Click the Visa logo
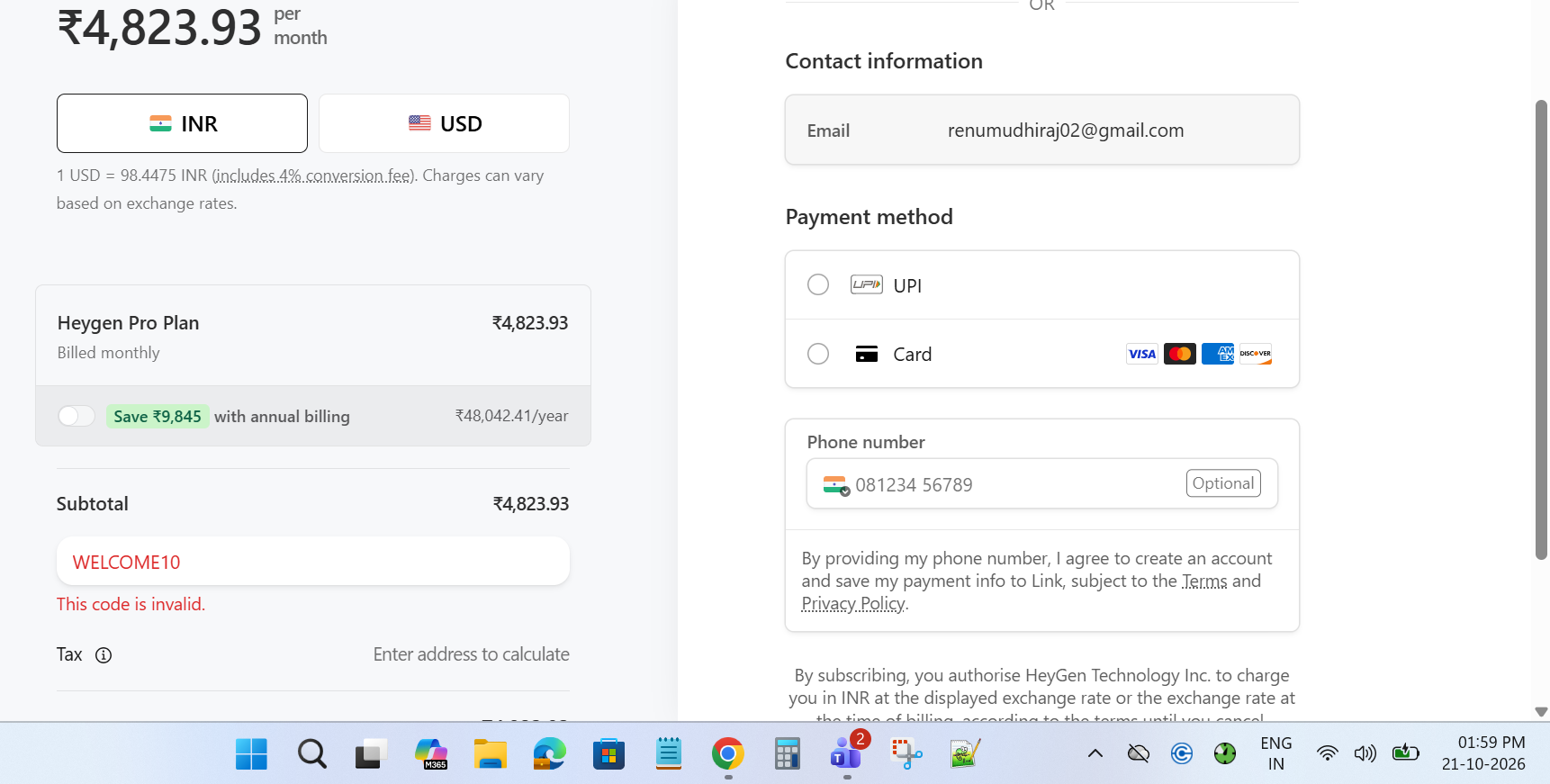 tap(1142, 354)
